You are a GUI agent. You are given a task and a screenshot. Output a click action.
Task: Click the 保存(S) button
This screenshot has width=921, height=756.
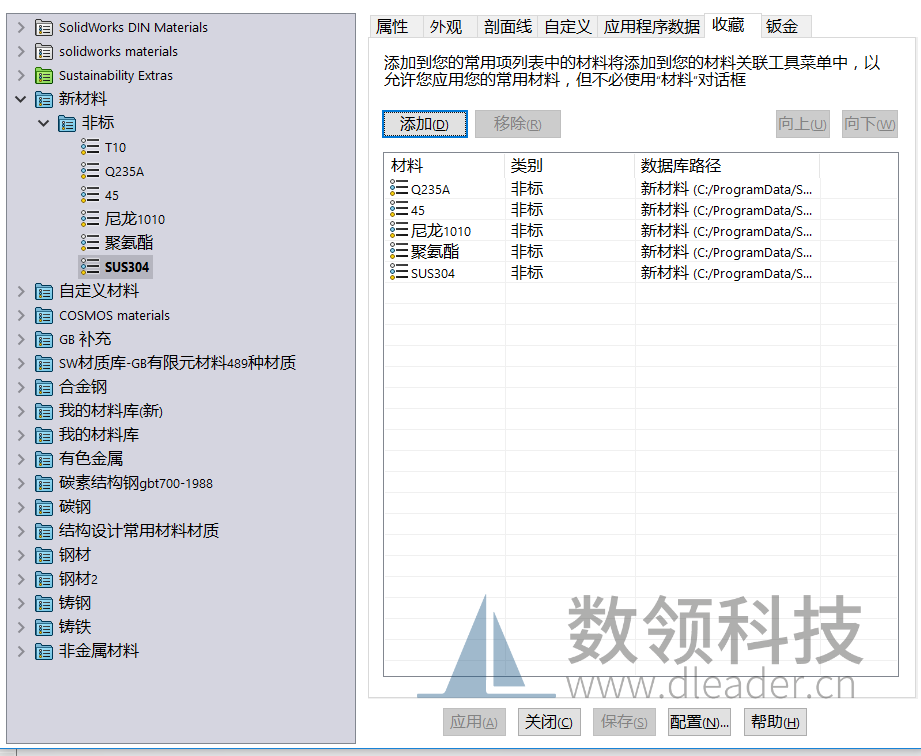click(x=624, y=722)
